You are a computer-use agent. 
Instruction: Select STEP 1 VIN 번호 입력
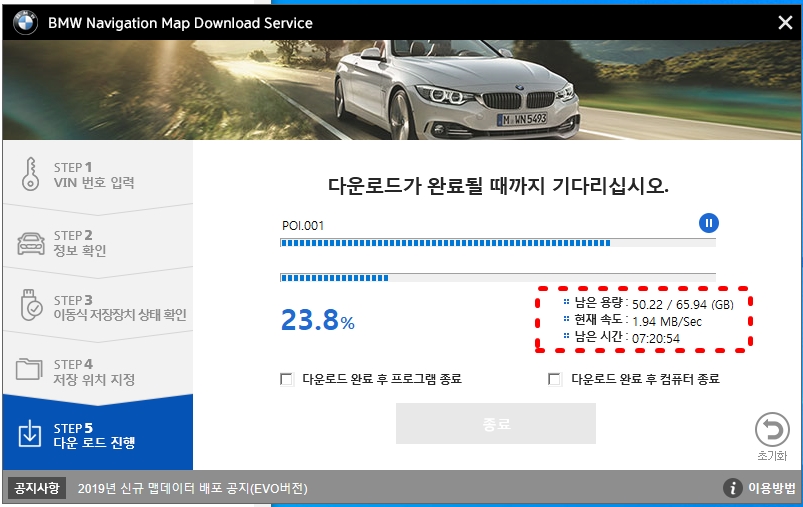[98, 175]
